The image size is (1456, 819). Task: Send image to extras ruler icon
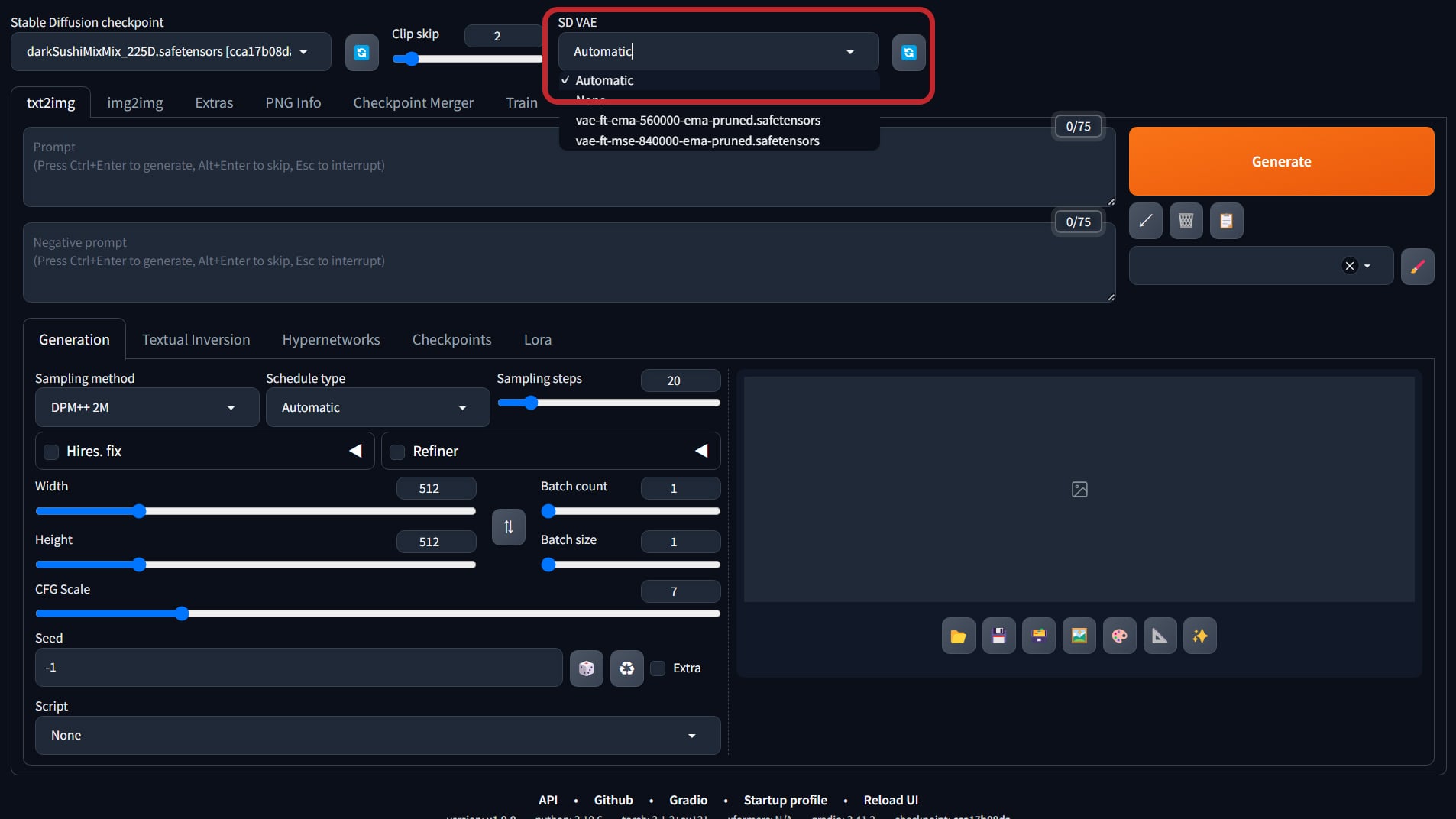(x=1160, y=636)
